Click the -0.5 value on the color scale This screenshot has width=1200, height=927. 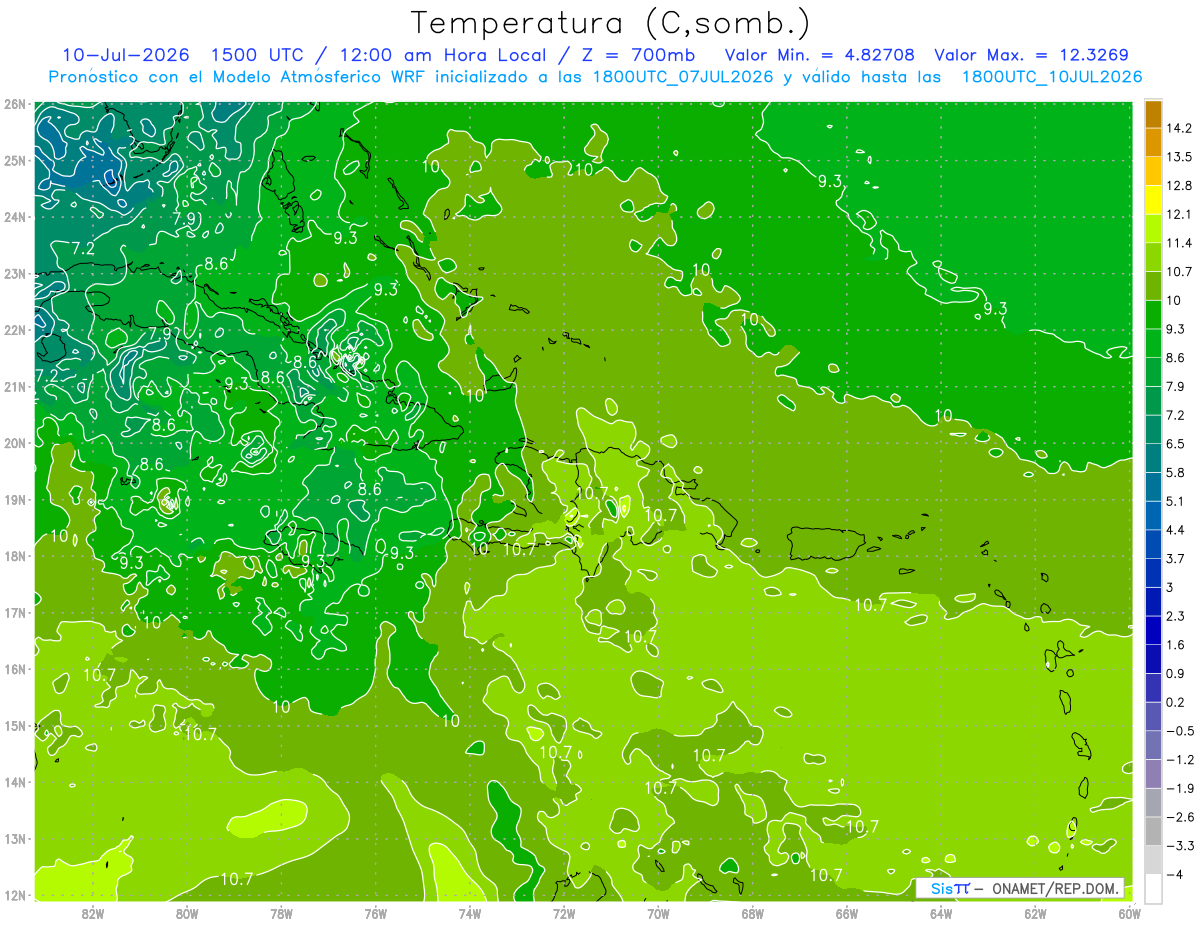pyautogui.click(x=1180, y=731)
